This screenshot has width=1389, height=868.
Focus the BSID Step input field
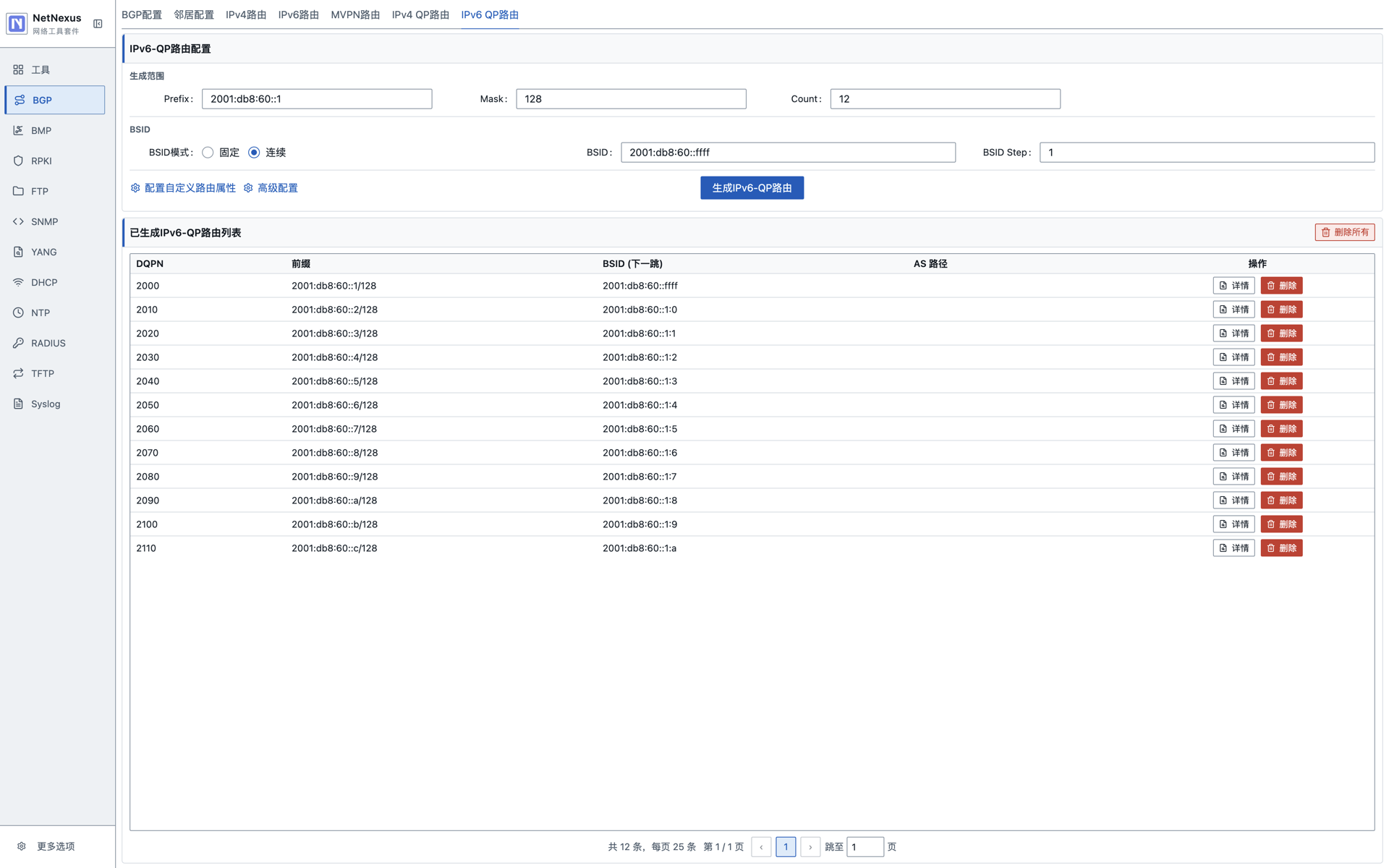pos(1207,153)
